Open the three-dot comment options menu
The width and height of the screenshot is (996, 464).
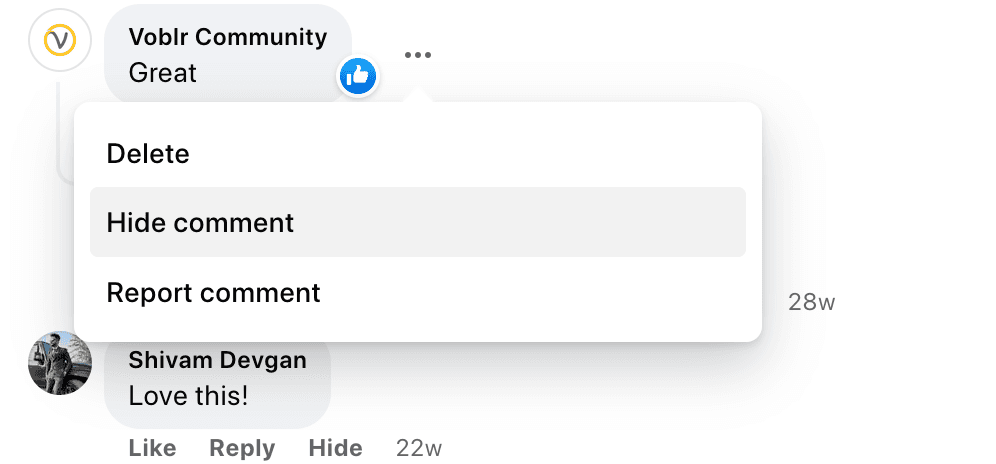418,55
